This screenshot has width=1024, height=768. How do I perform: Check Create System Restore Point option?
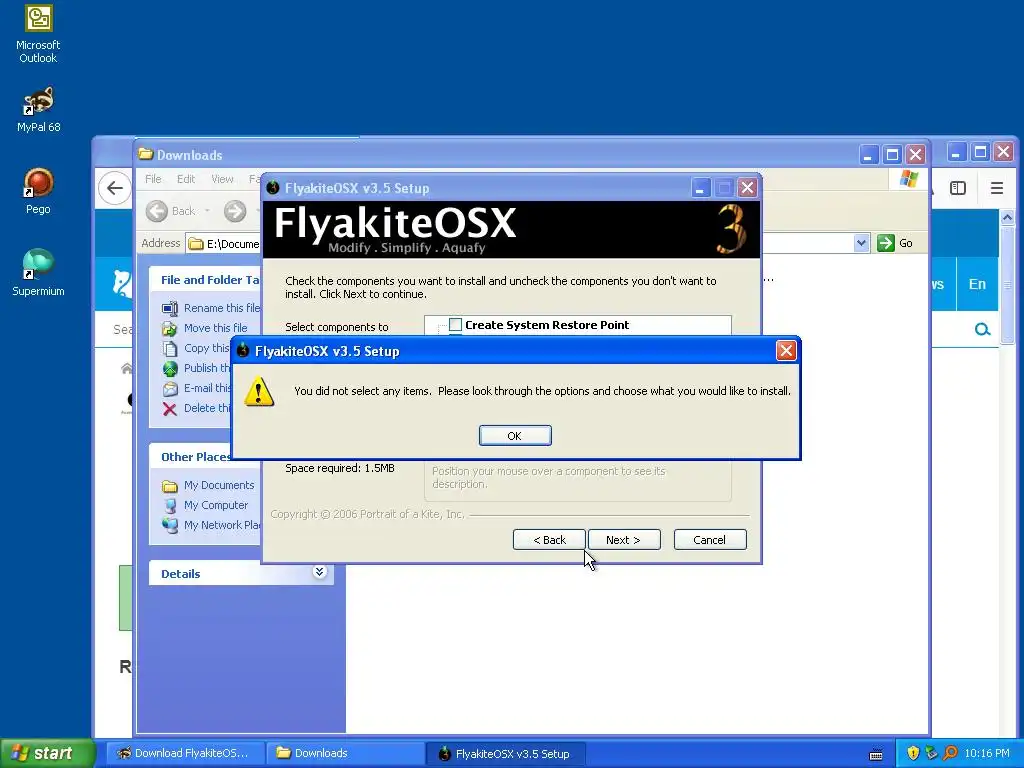point(456,325)
